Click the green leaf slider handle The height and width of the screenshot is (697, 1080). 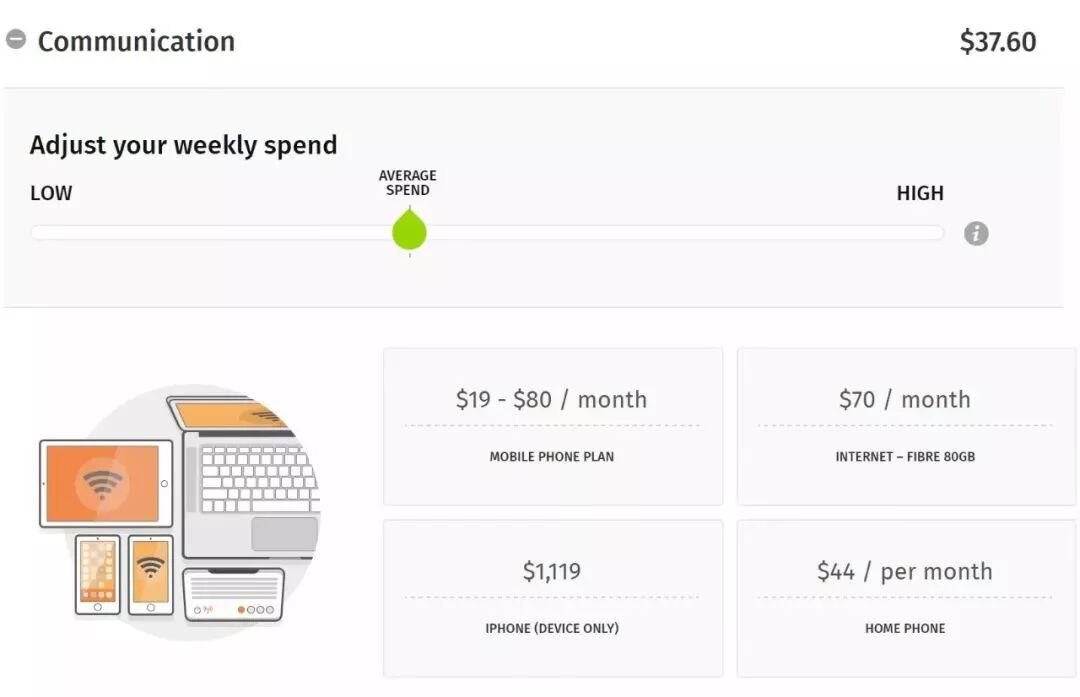(409, 231)
